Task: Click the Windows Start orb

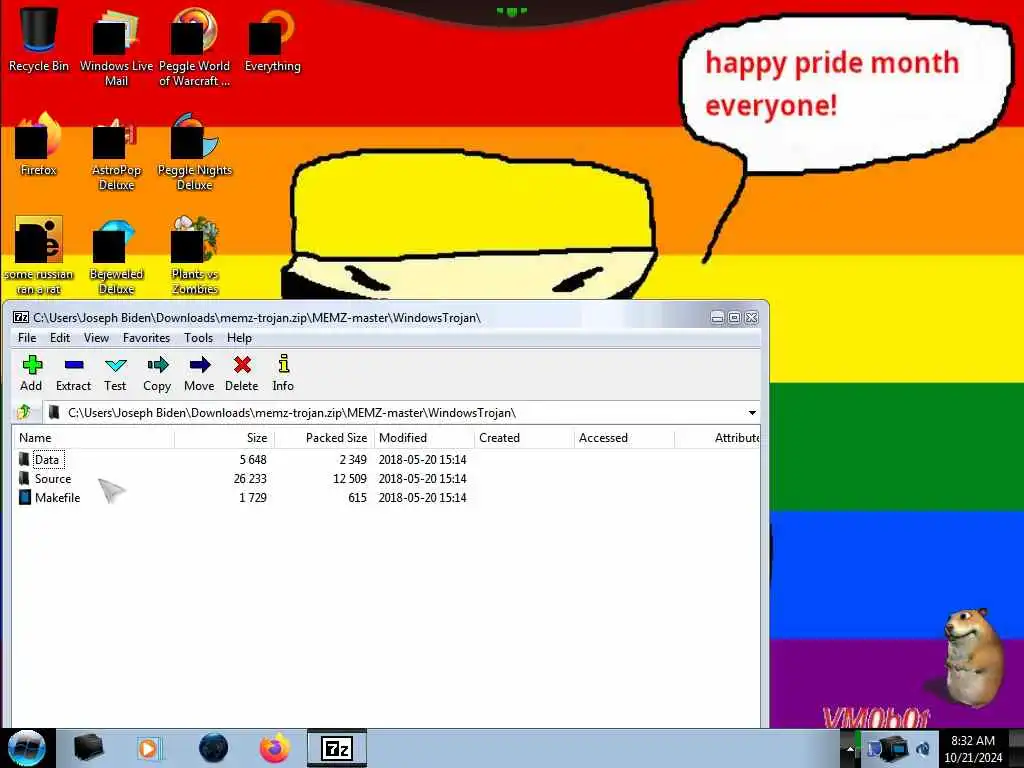Action: 27,748
